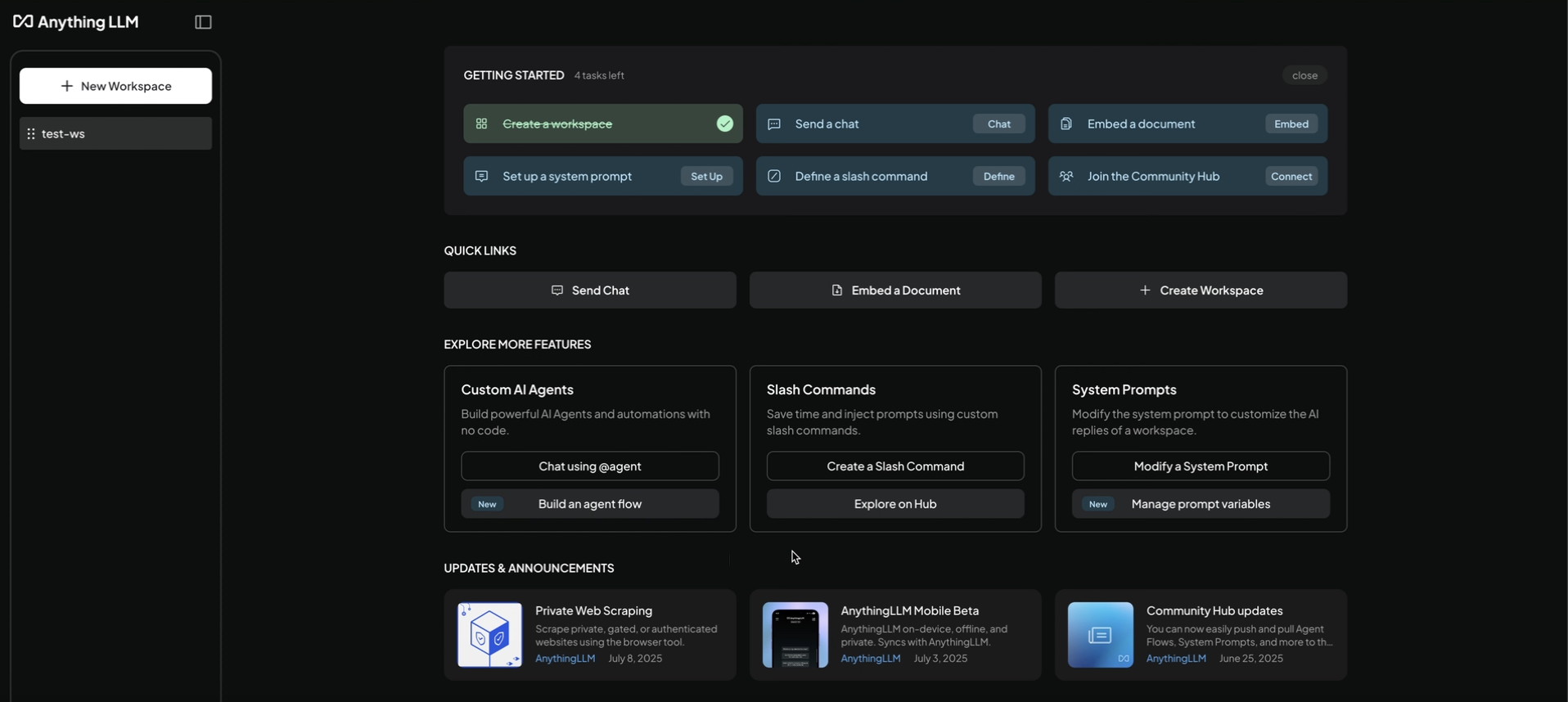The height and width of the screenshot is (702, 1568).
Task: Click document icon beside Embed a document
Action: click(x=1066, y=124)
